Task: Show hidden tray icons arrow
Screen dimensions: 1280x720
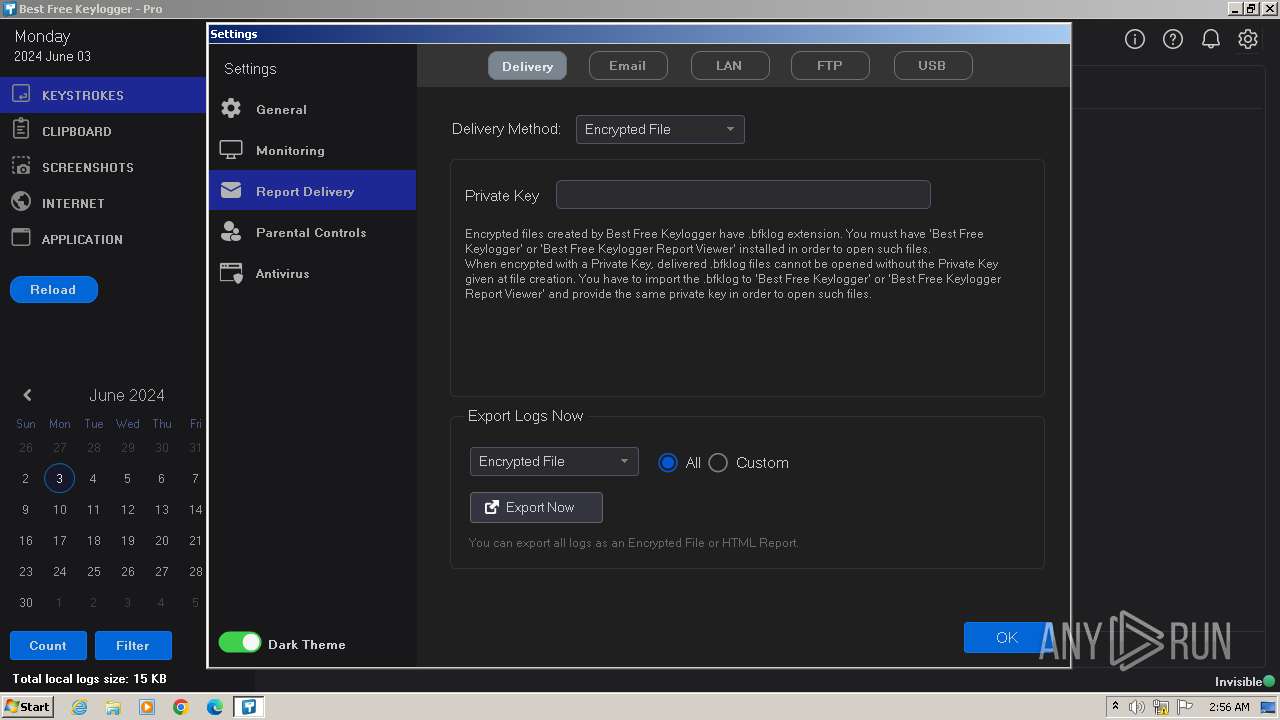Action: (x=1115, y=707)
